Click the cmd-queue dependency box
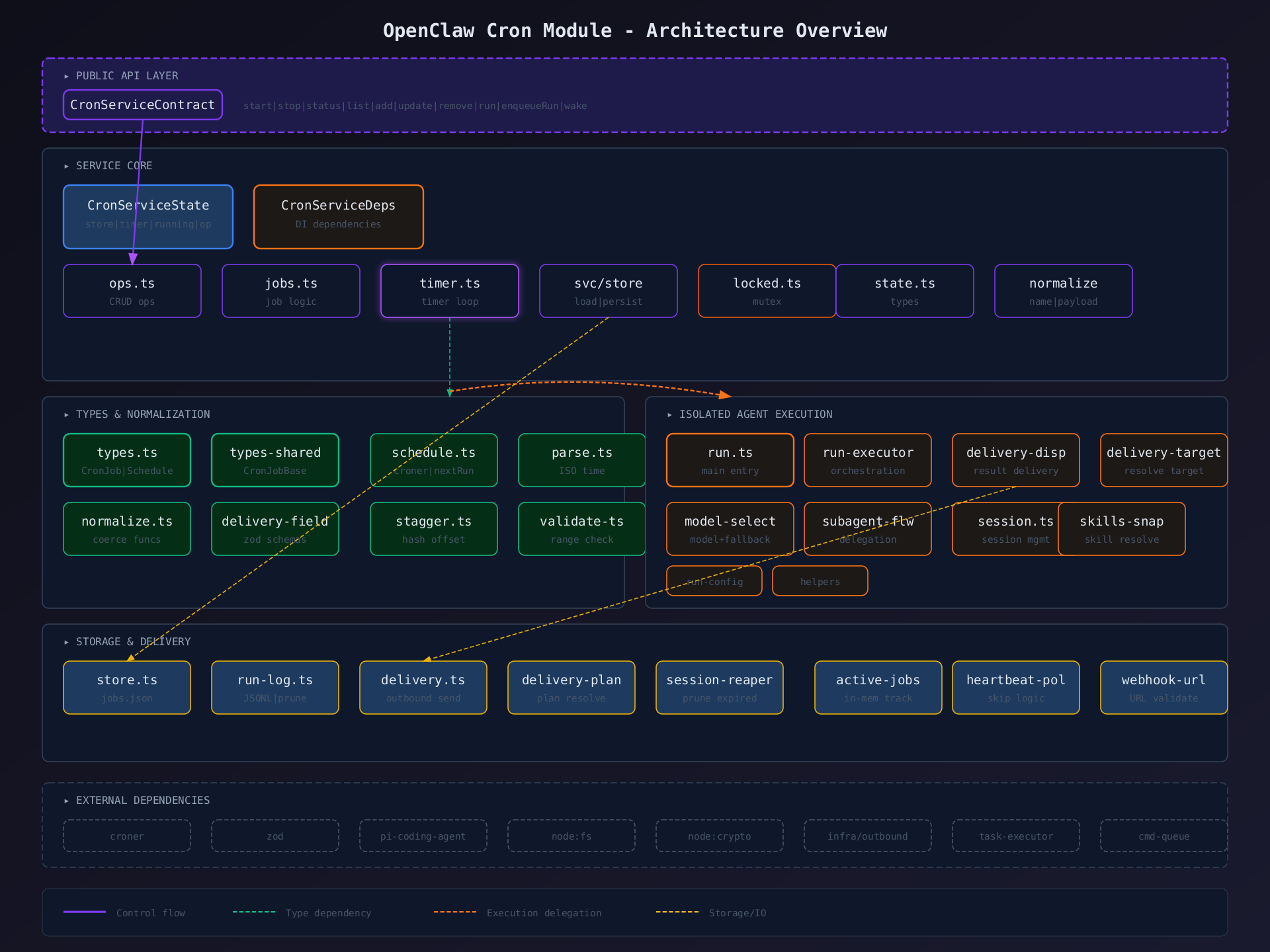 [x=1164, y=836]
